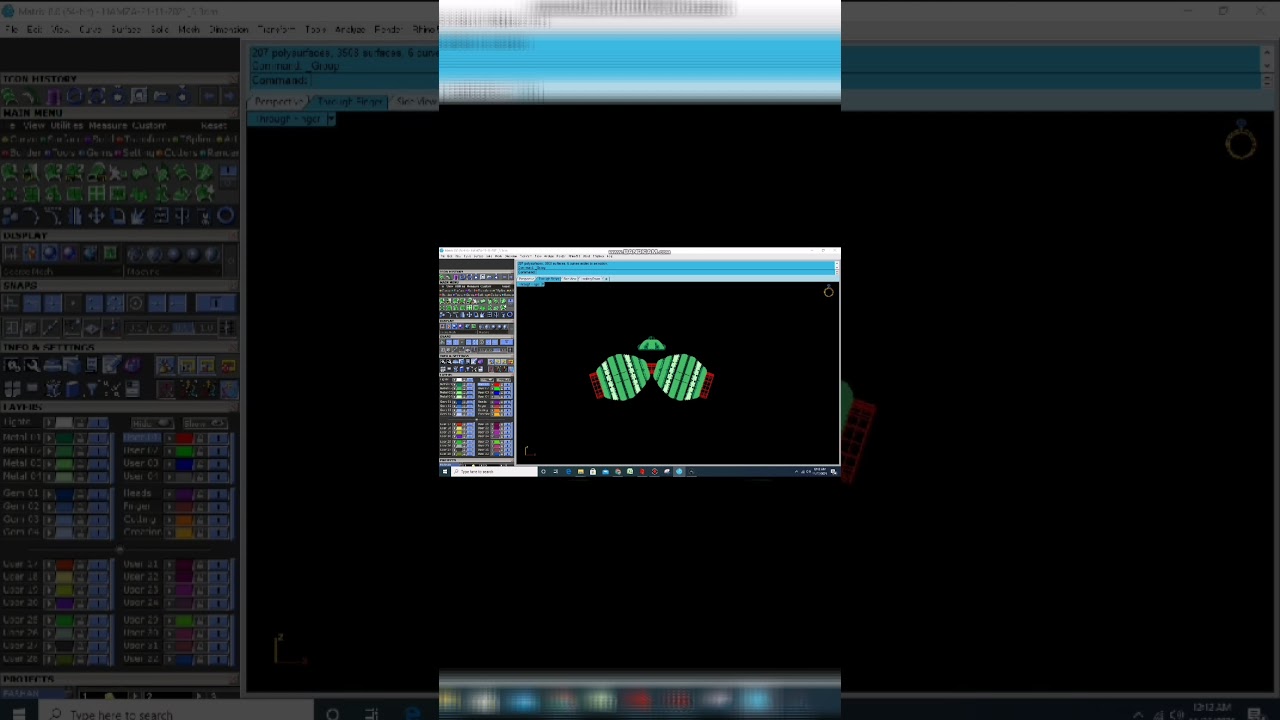Click the green grid icon in background Display panel
This screenshot has width=1280, height=720.
point(110,253)
